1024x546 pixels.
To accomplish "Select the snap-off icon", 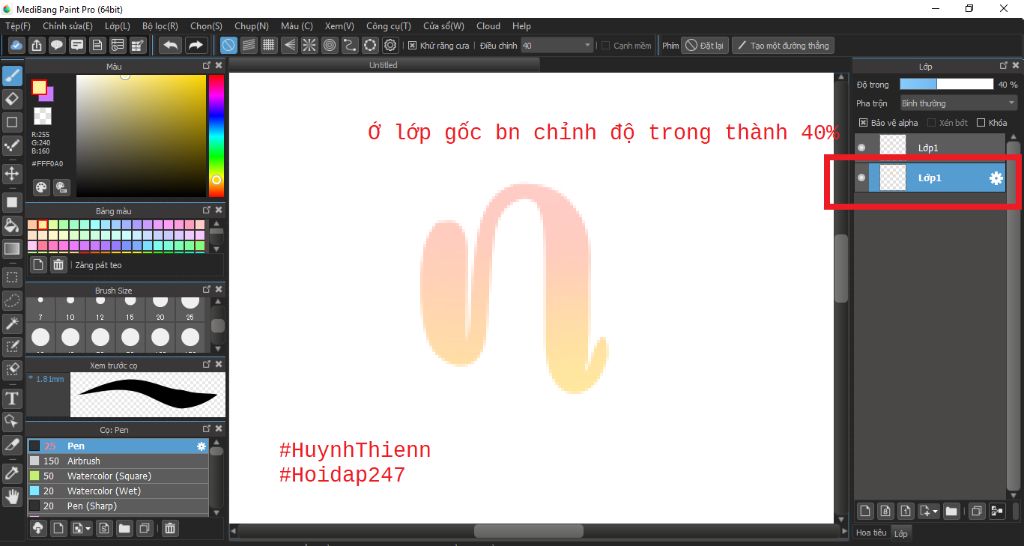I will 228,45.
